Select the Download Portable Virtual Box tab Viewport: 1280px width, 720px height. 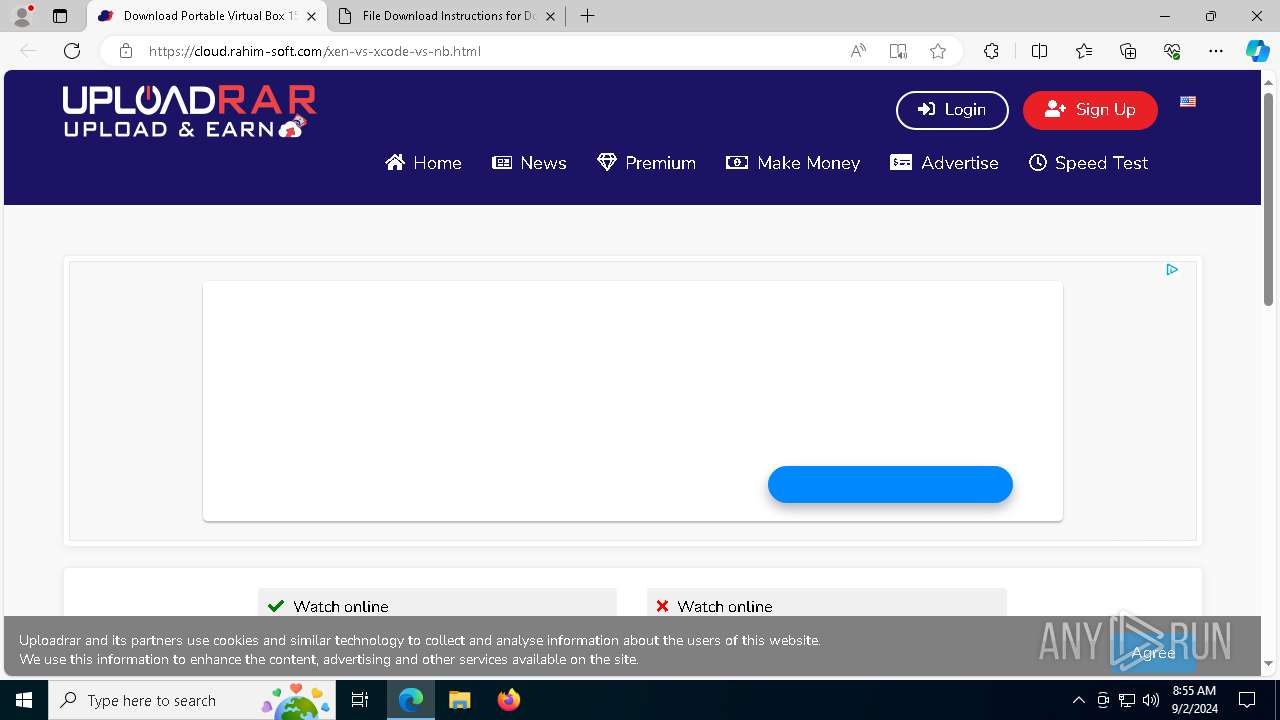208,16
